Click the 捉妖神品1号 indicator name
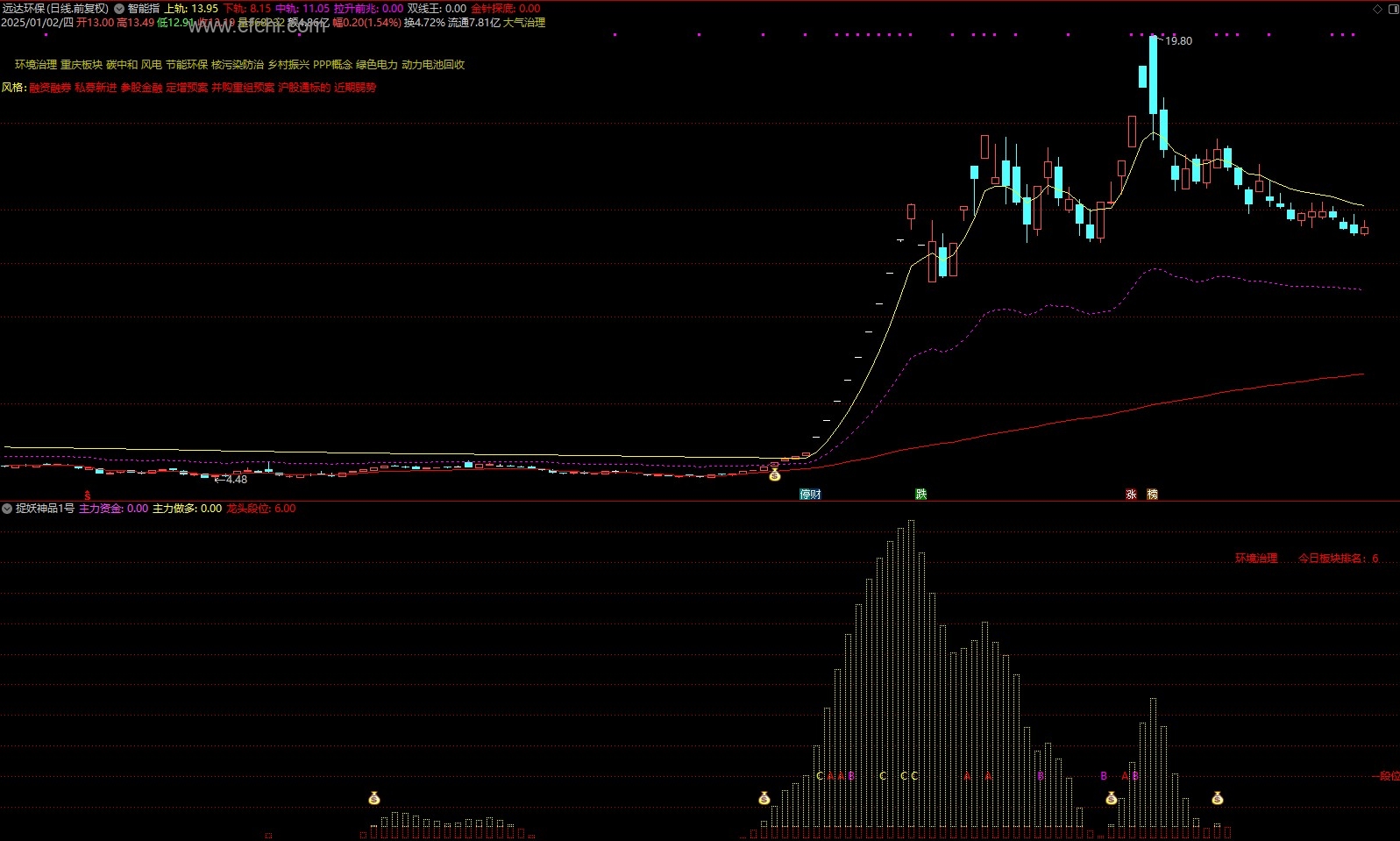 coord(45,509)
